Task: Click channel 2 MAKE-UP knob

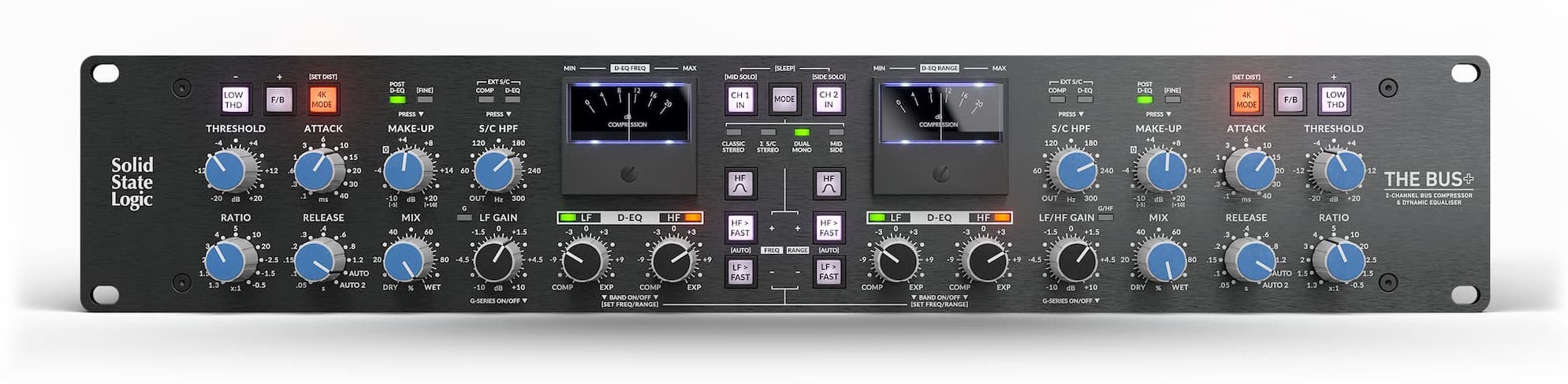Action: (x=1164, y=170)
